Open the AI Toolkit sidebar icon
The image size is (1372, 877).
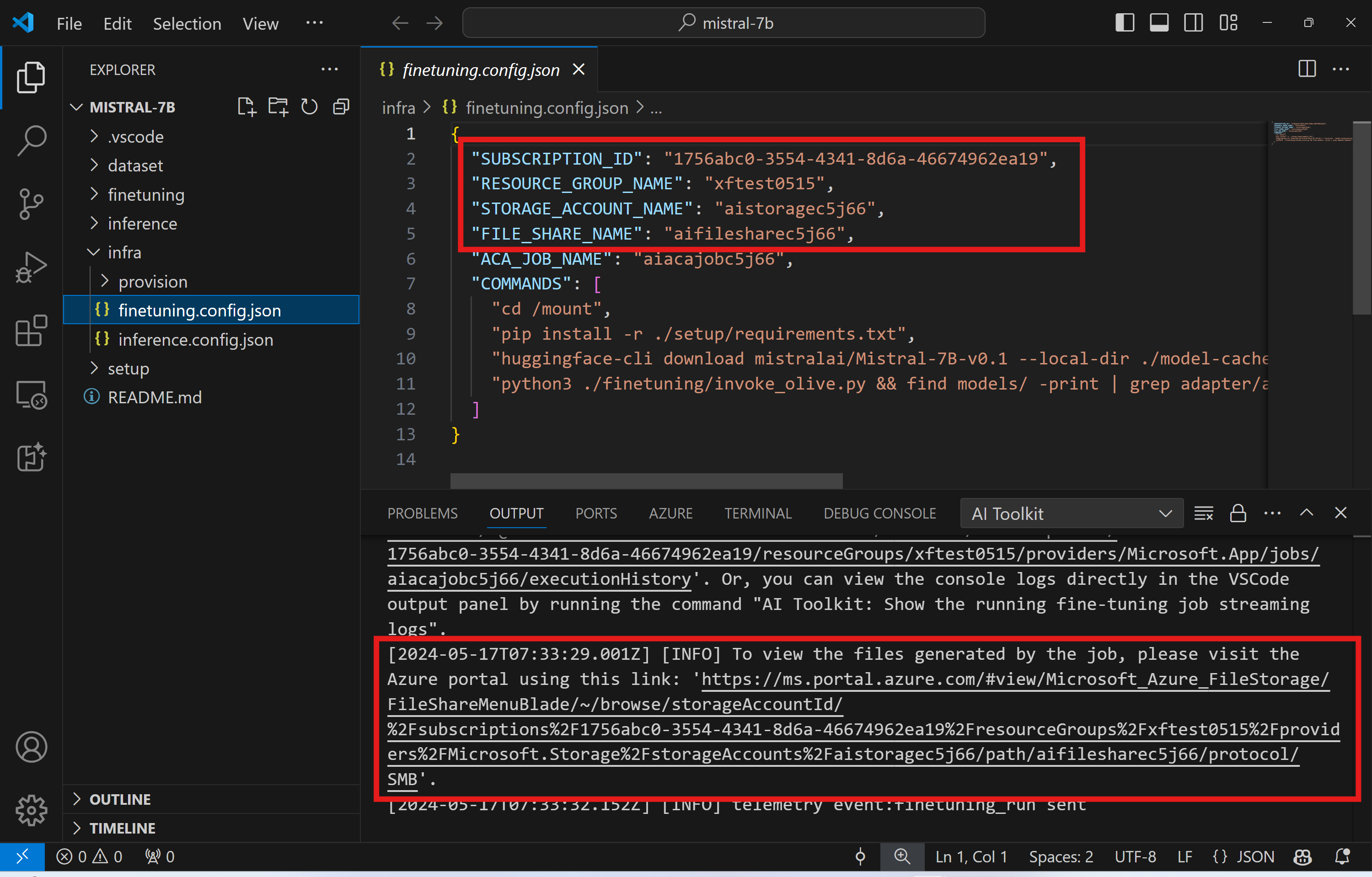coord(31,457)
